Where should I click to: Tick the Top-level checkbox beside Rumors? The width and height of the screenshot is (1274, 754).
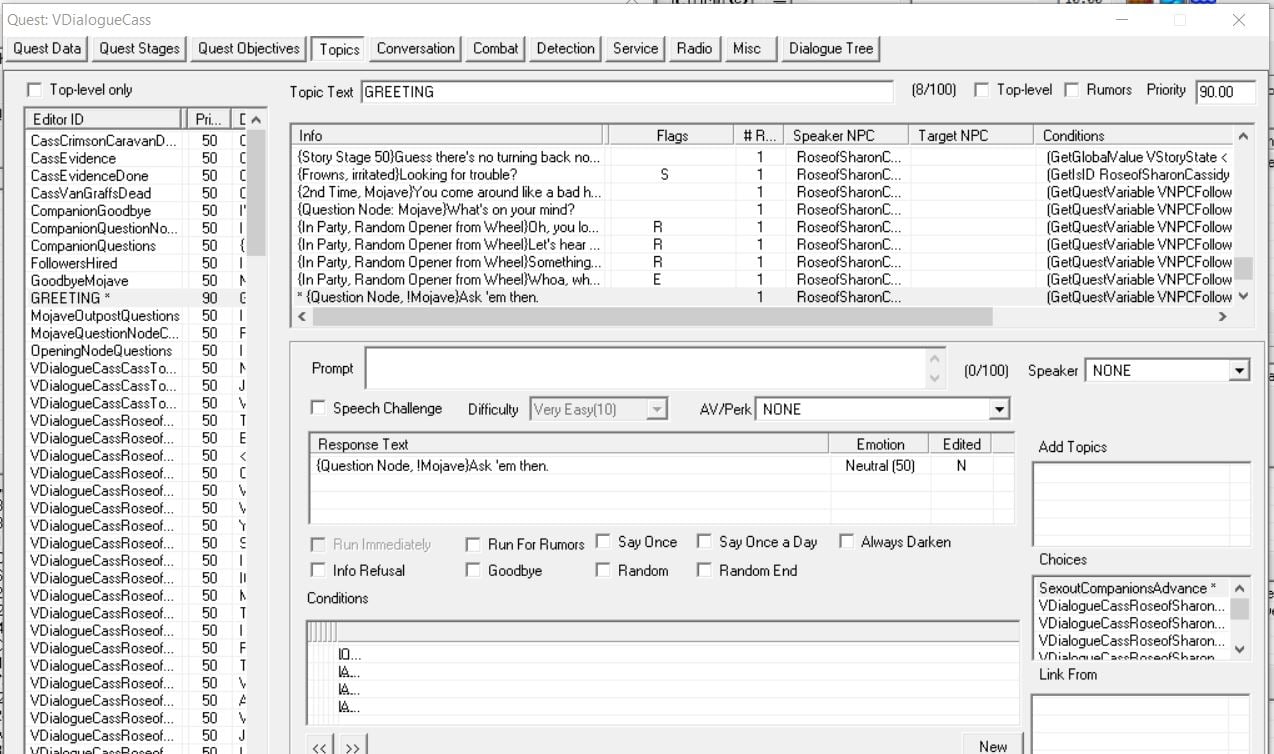982,90
